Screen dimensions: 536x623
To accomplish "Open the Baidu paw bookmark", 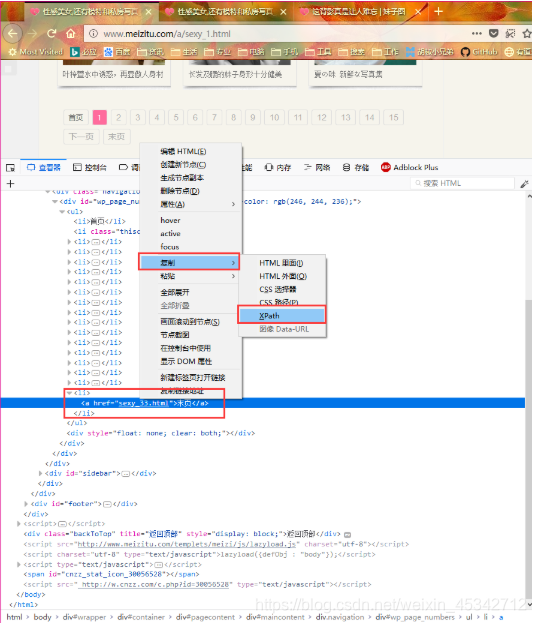I will pyautogui.click(x=117, y=52).
